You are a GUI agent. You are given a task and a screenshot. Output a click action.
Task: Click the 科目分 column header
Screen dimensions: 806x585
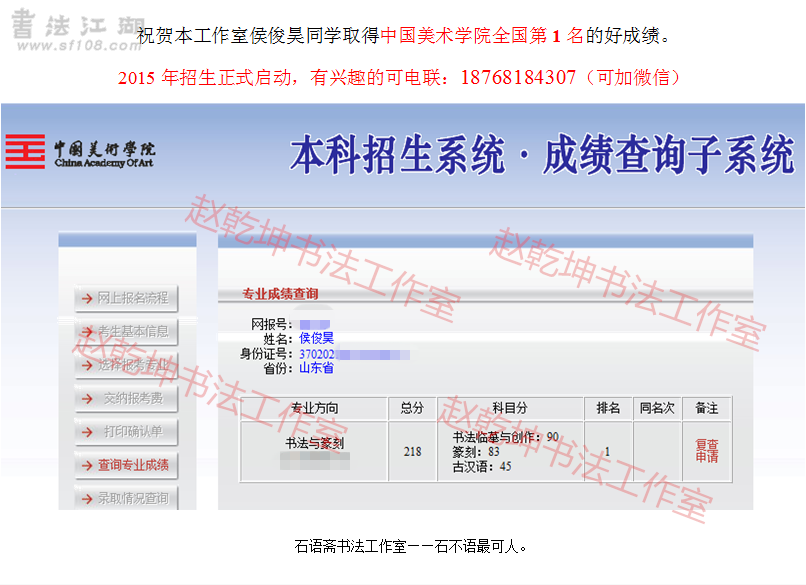(510, 408)
